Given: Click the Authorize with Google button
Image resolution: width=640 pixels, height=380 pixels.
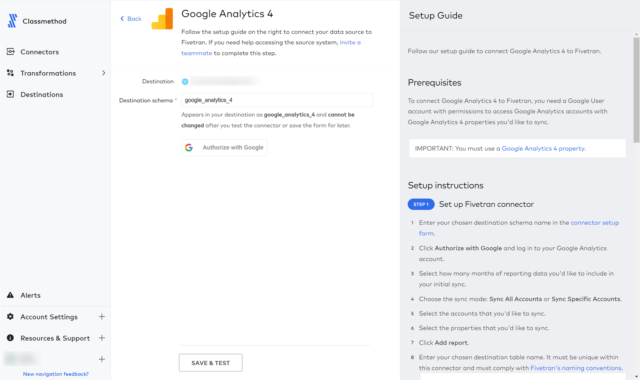Looking at the screenshot, I should pos(224,147).
